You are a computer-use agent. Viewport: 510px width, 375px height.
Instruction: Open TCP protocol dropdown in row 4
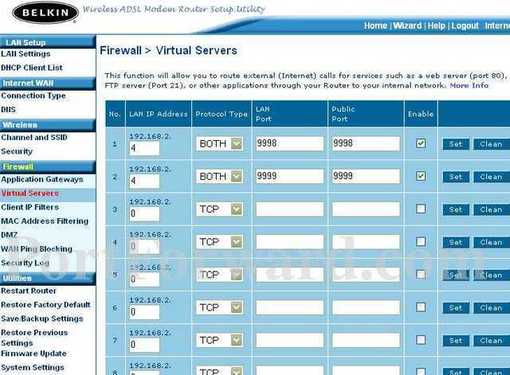tap(219, 242)
